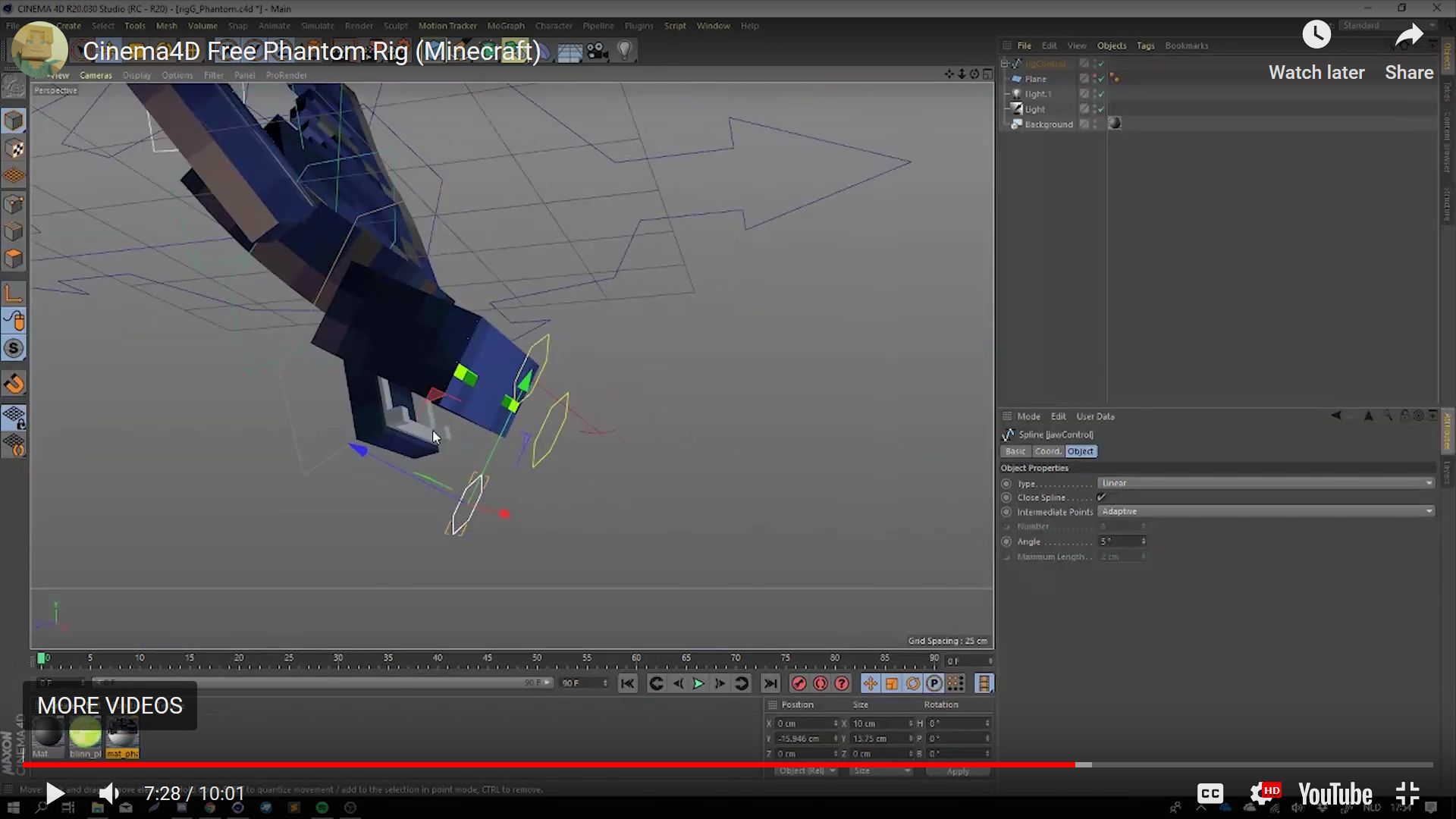Image resolution: width=1456 pixels, height=819 pixels.
Task: Click YouTube logo link
Action: click(x=1335, y=794)
